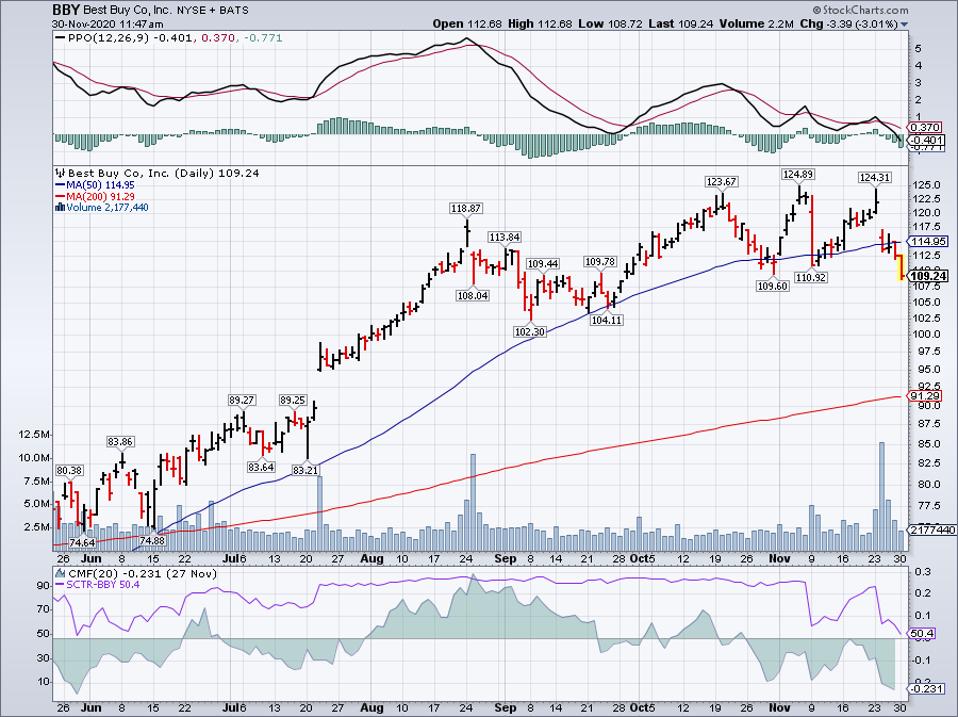Click the 104.11 low price label
Viewport: 958px width, 717px height.
click(607, 319)
